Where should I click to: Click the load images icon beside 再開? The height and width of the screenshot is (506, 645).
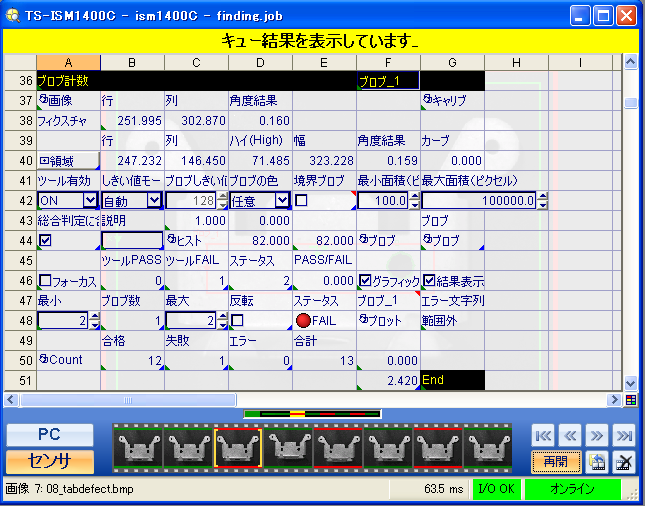point(595,461)
